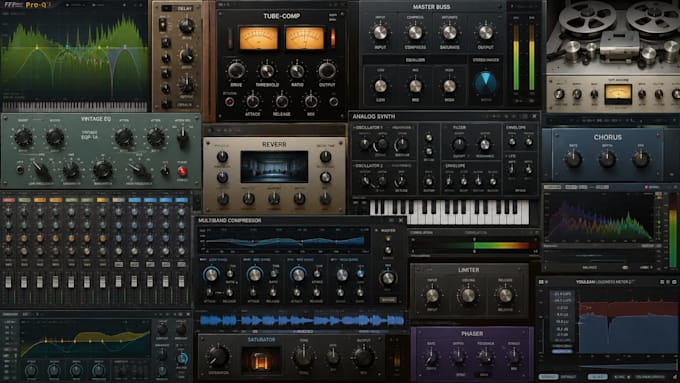680x383 pixels.
Task: Click the Drive knob on Tube-Comp
Action: pos(236,70)
